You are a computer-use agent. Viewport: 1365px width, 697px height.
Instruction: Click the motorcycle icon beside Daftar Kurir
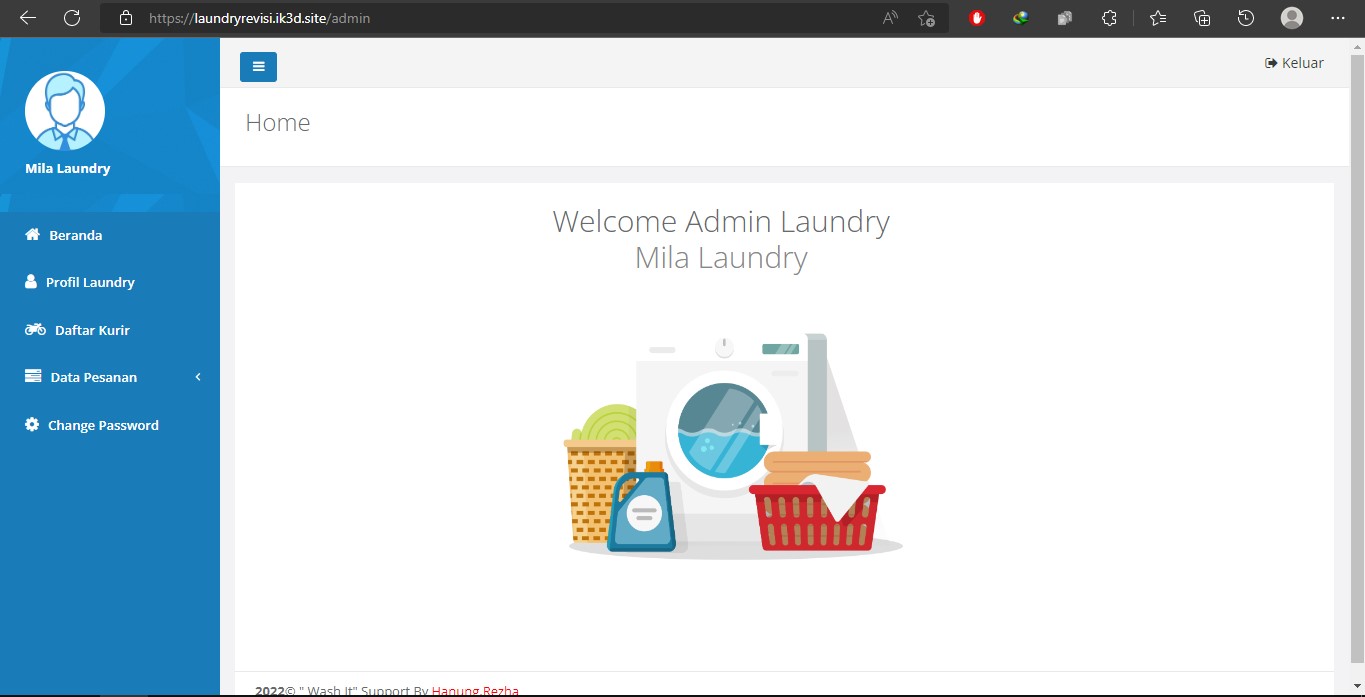[35, 329]
